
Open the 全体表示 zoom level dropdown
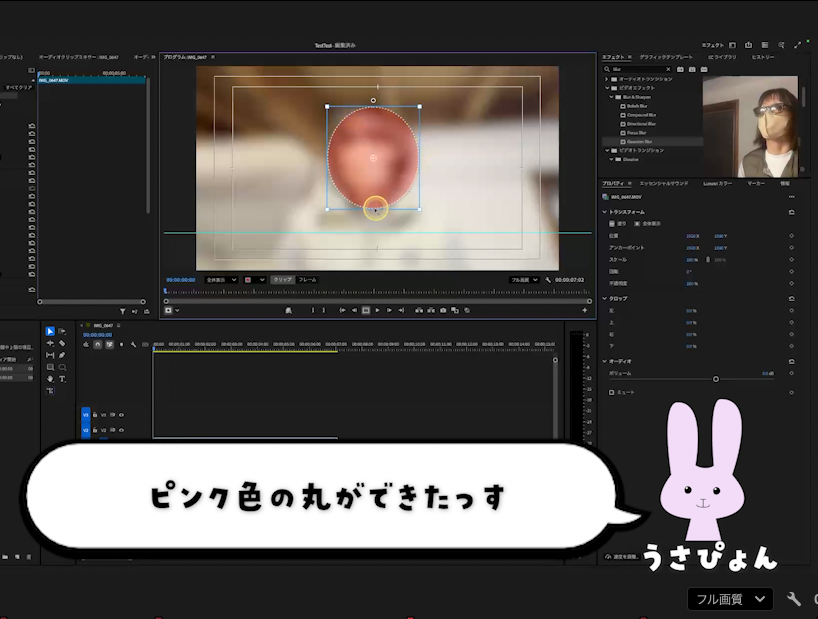tap(221, 280)
